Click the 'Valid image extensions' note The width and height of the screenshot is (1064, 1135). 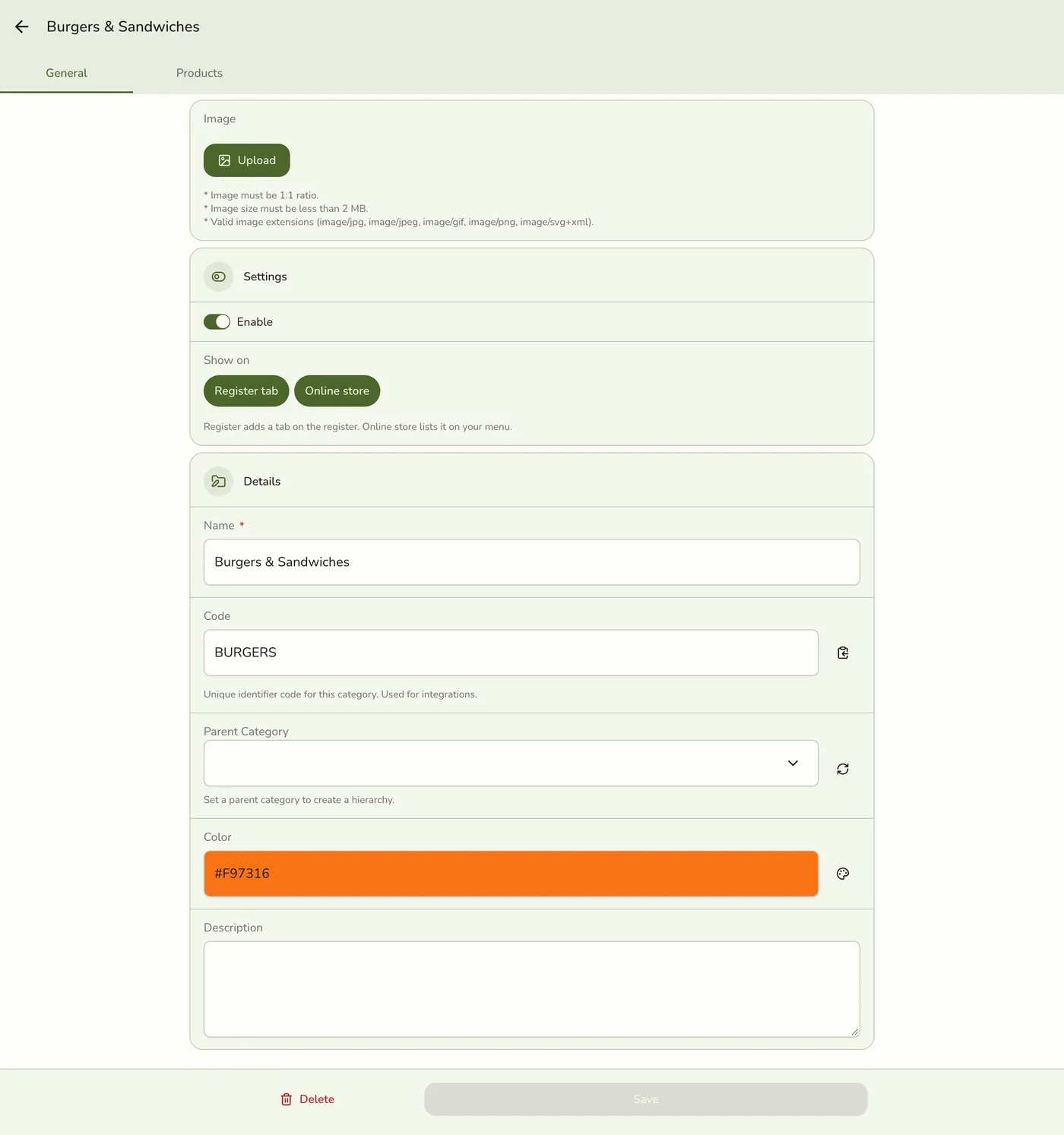[399, 222]
